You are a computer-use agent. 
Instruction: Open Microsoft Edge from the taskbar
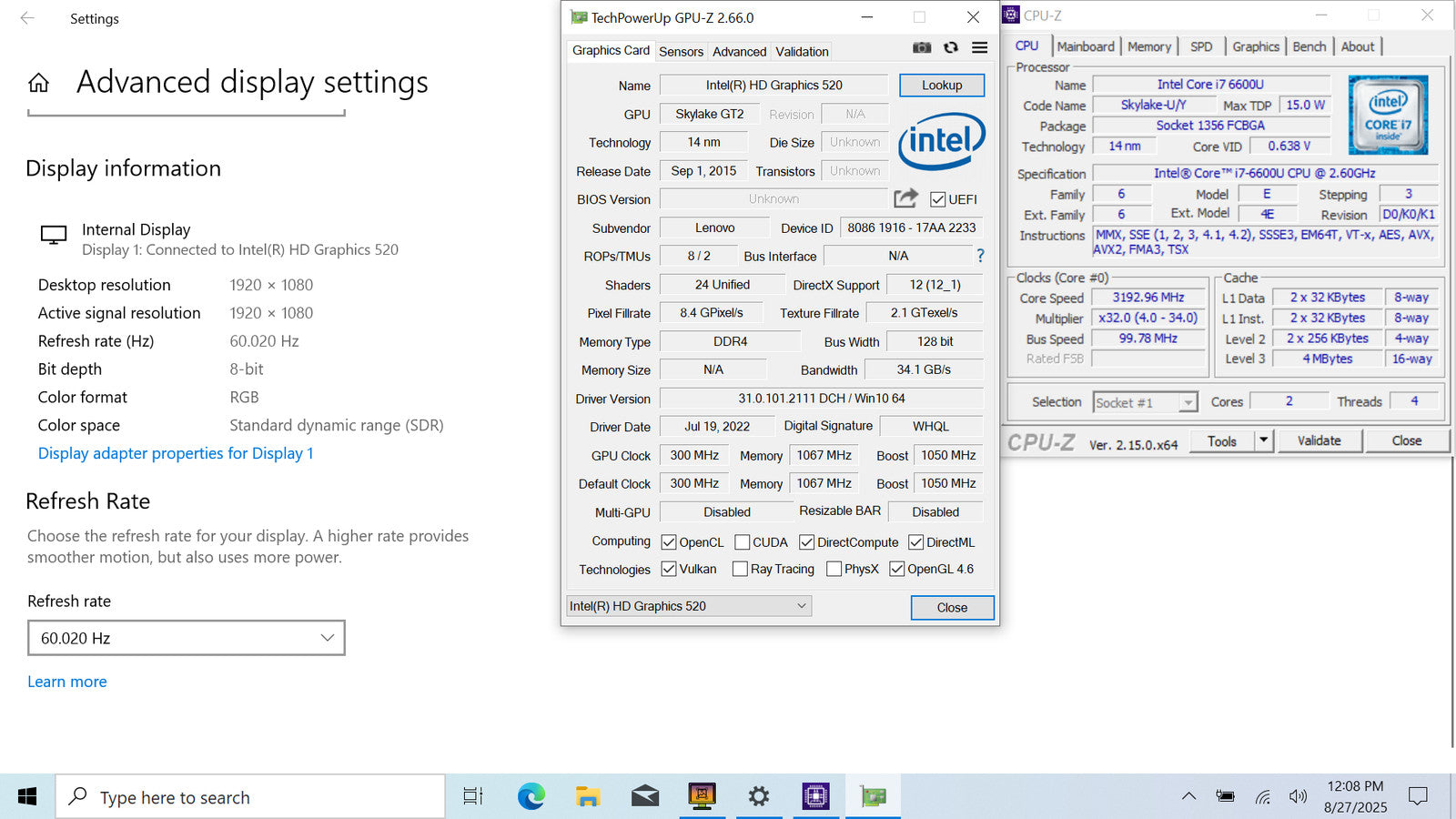point(531,797)
